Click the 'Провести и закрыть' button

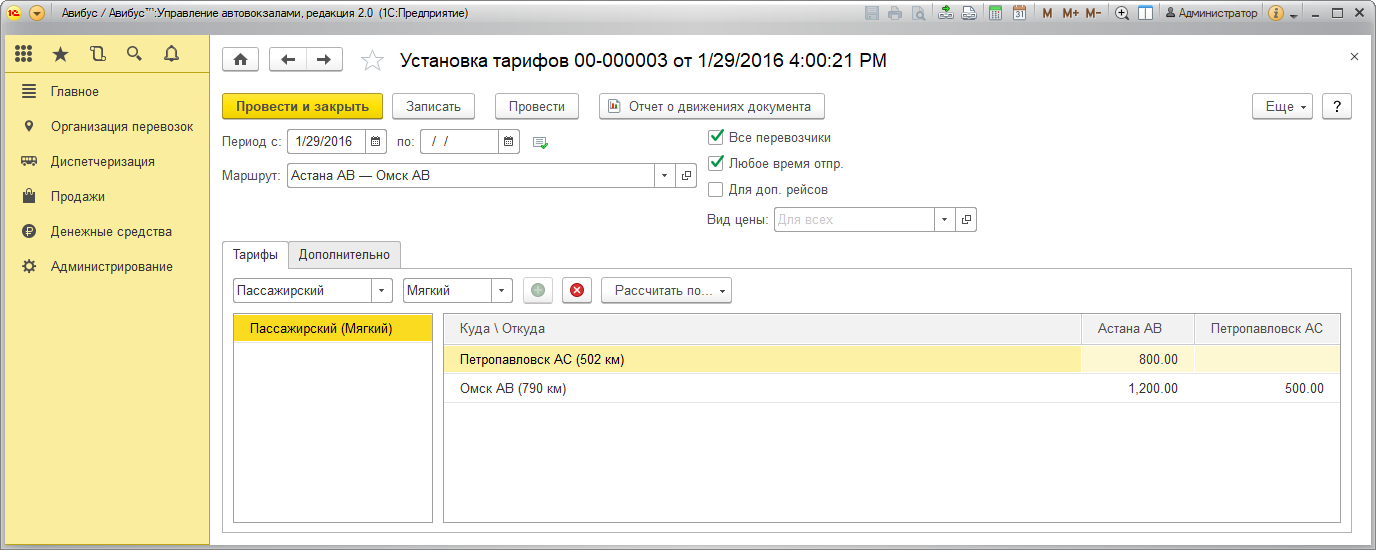tap(302, 106)
